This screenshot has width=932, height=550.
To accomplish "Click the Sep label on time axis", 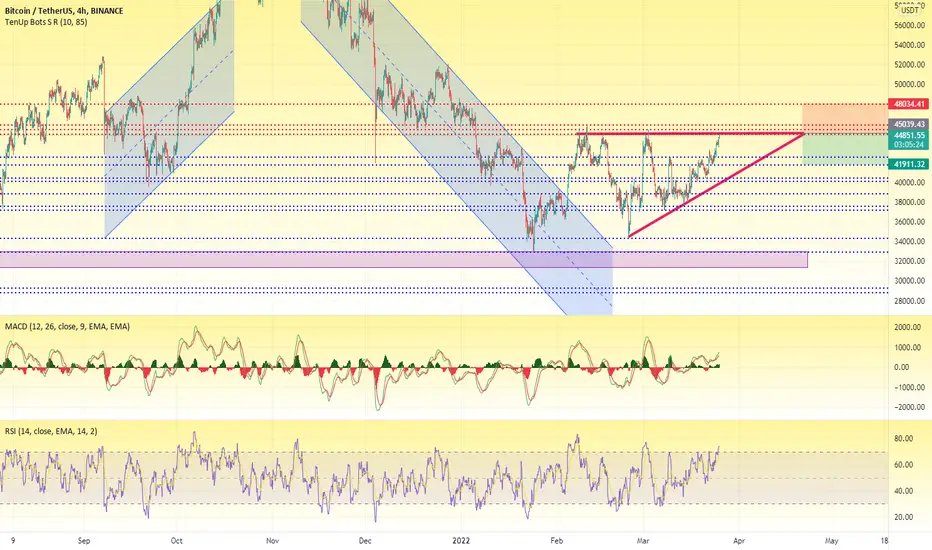I will (84, 540).
